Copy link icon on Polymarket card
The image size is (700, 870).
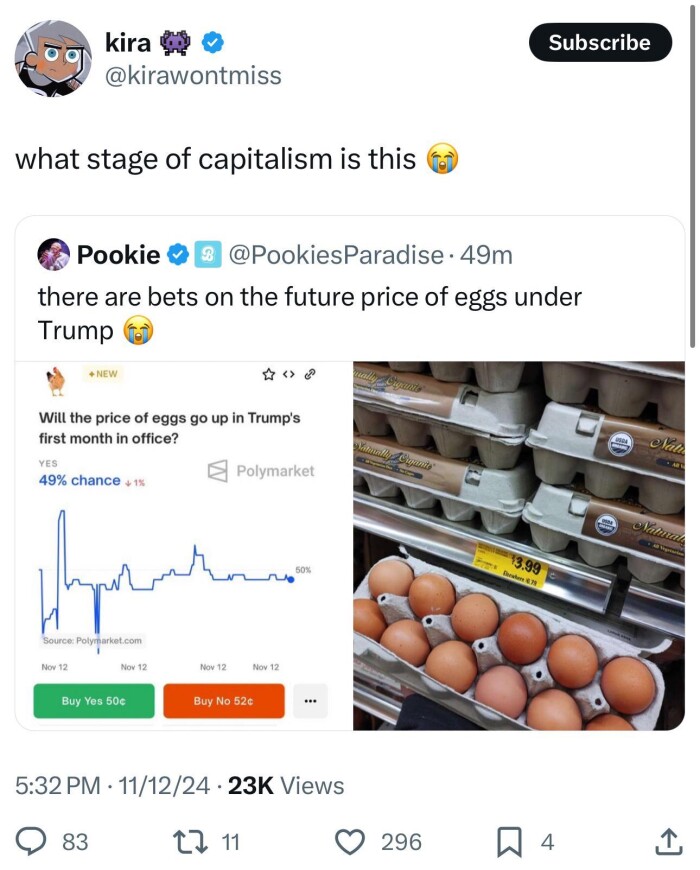click(310, 375)
